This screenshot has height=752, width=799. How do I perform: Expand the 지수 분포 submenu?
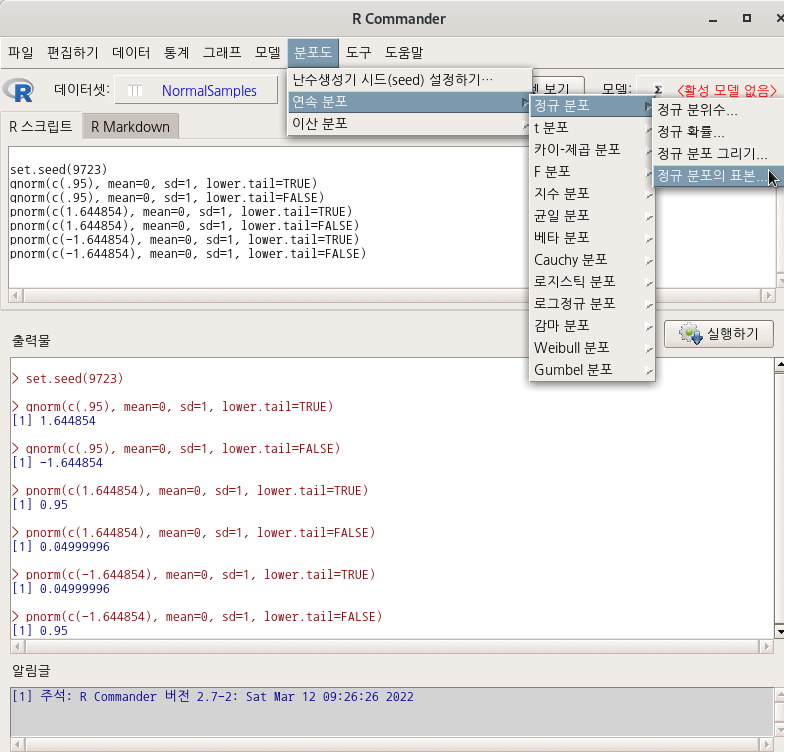click(x=592, y=194)
